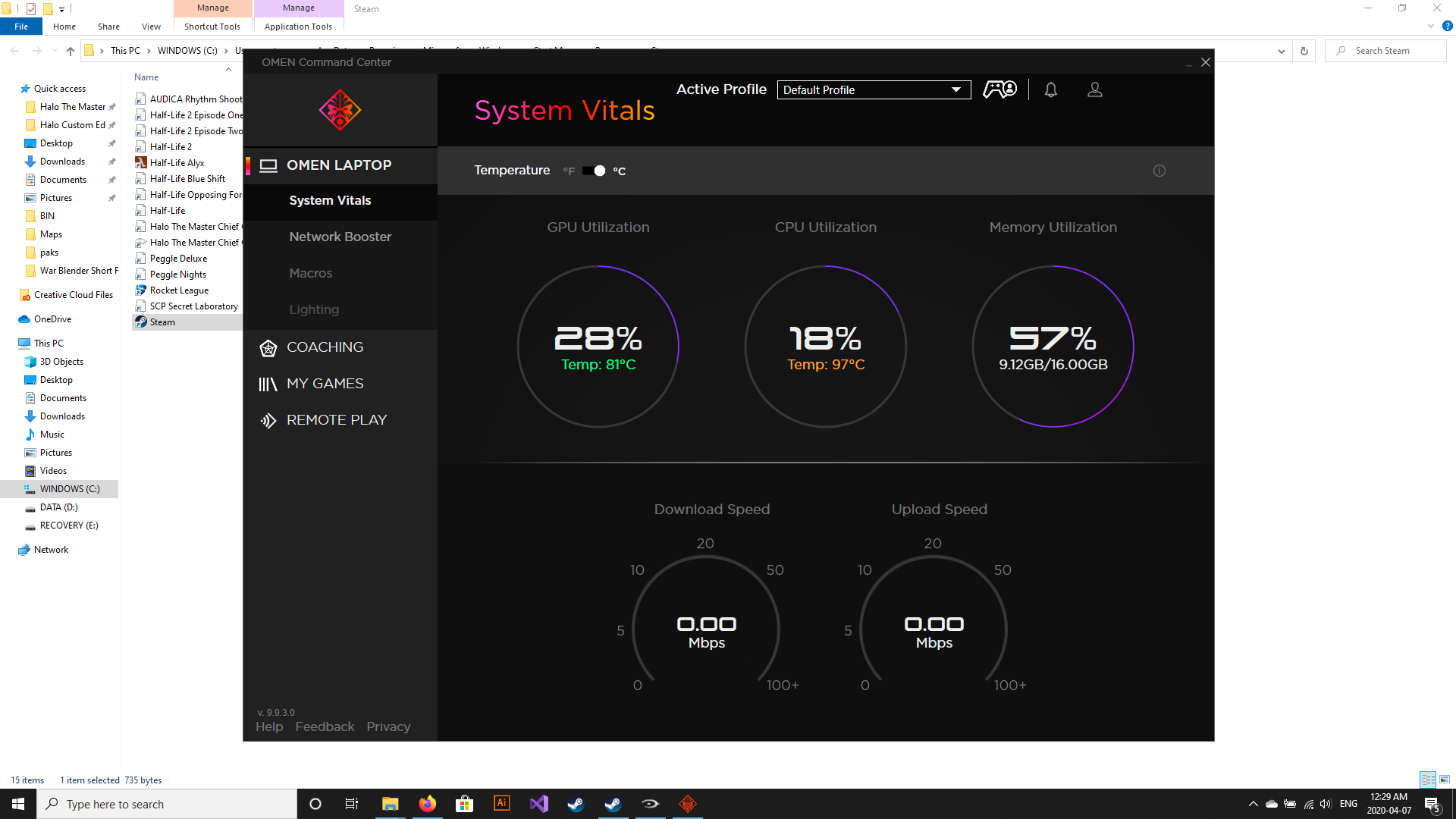Image resolution: width=1456 pixels, height=819 pixels.
Task: Open the Shortcut Tools tab
Action: point(212,27)
